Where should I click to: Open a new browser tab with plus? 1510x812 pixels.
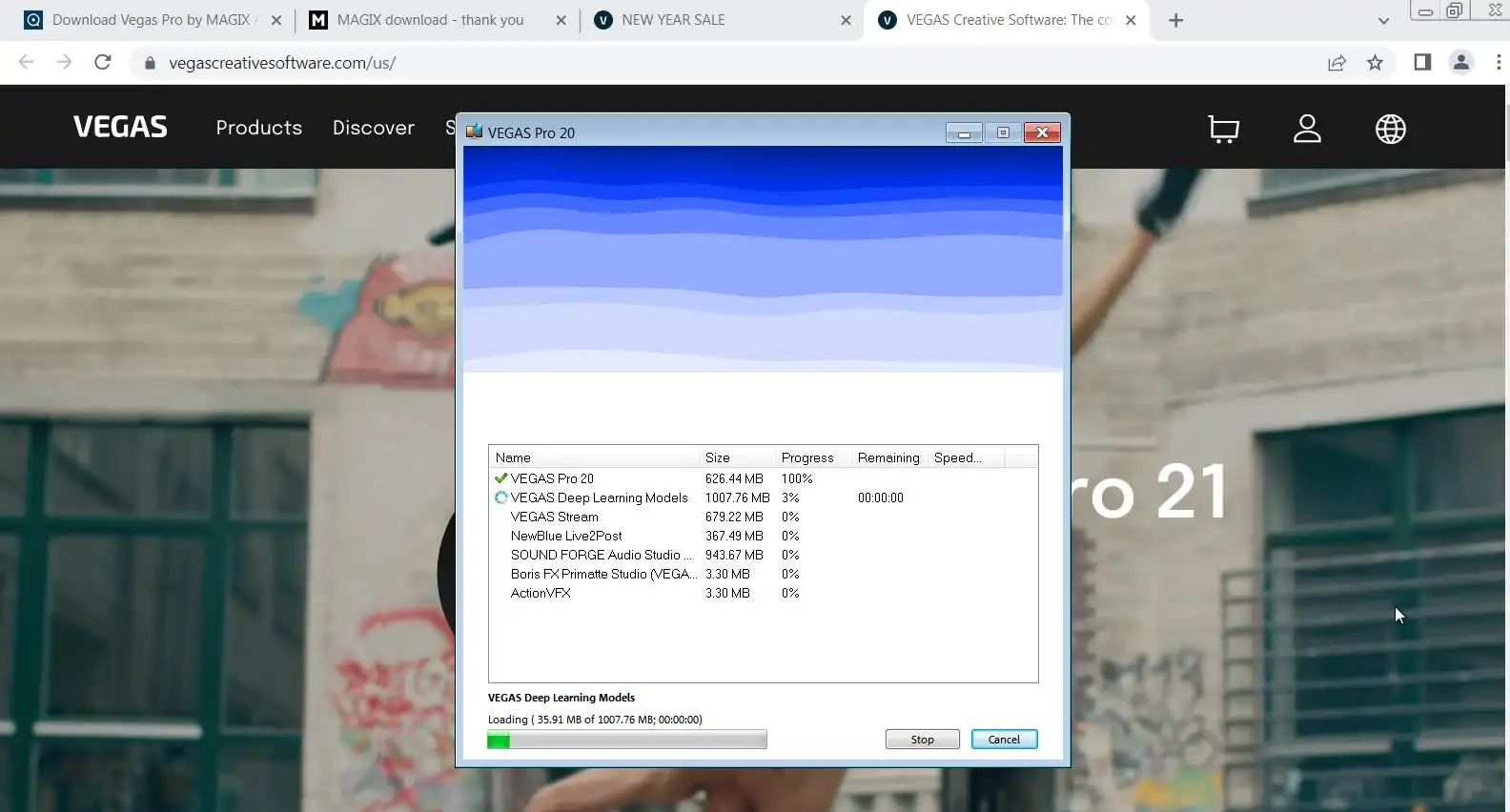pyautogui.click(x=1175, y=20)
